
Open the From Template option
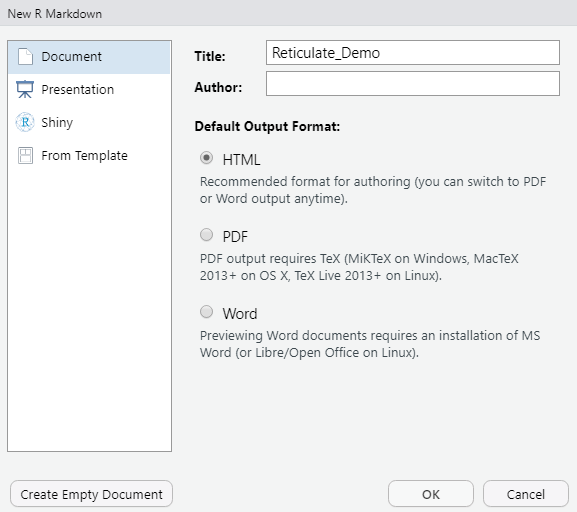(x=89, y=156)
